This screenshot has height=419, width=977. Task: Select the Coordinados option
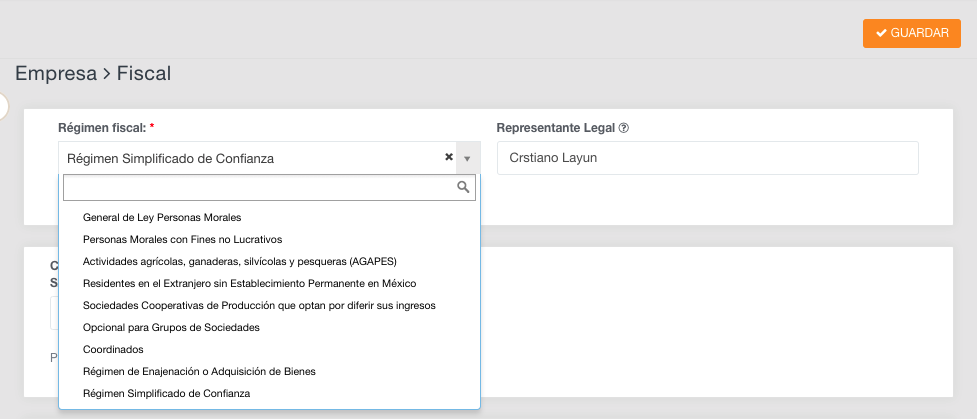(114, 349)
